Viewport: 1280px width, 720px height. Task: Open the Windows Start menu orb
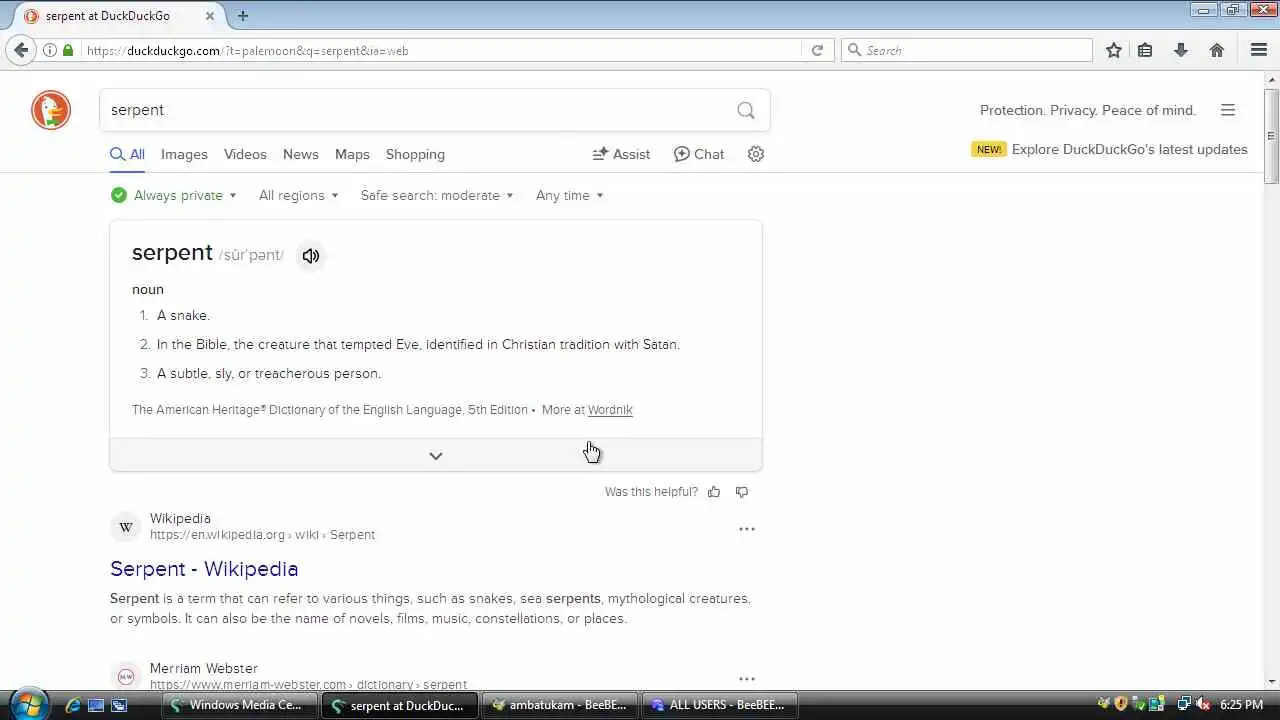point(27,704)
